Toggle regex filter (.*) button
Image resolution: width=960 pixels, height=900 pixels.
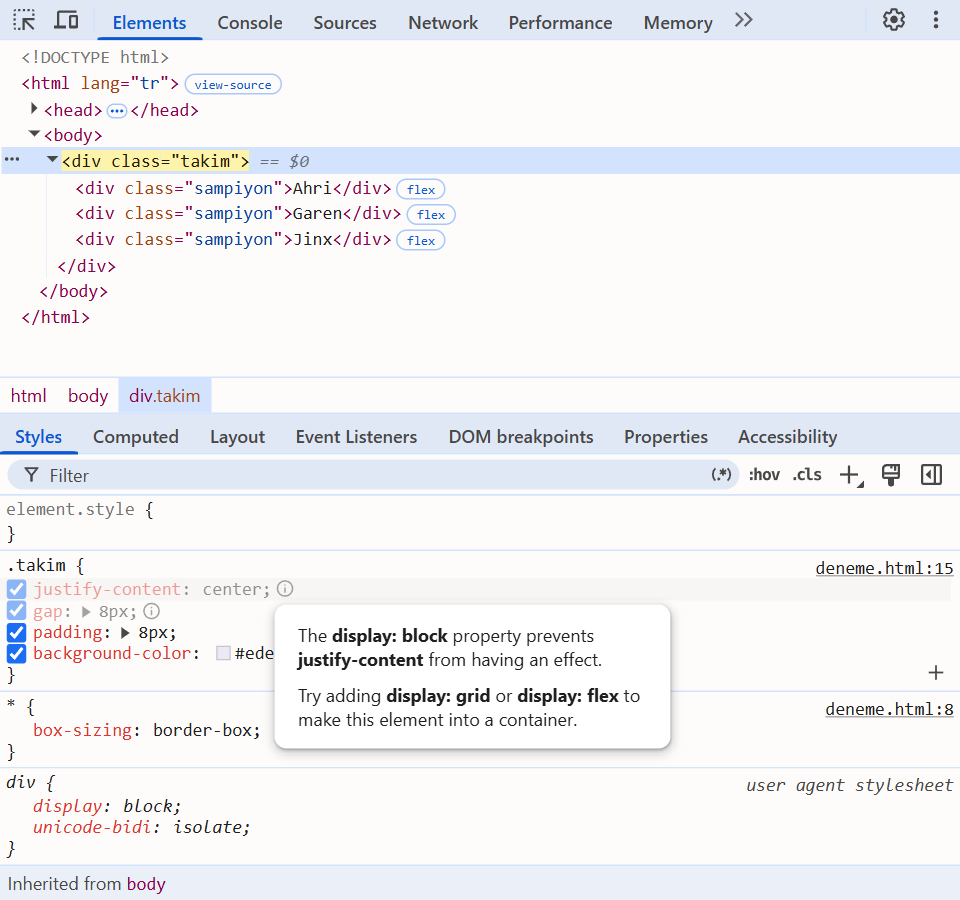pyautogui.click(x=721, y=474)
